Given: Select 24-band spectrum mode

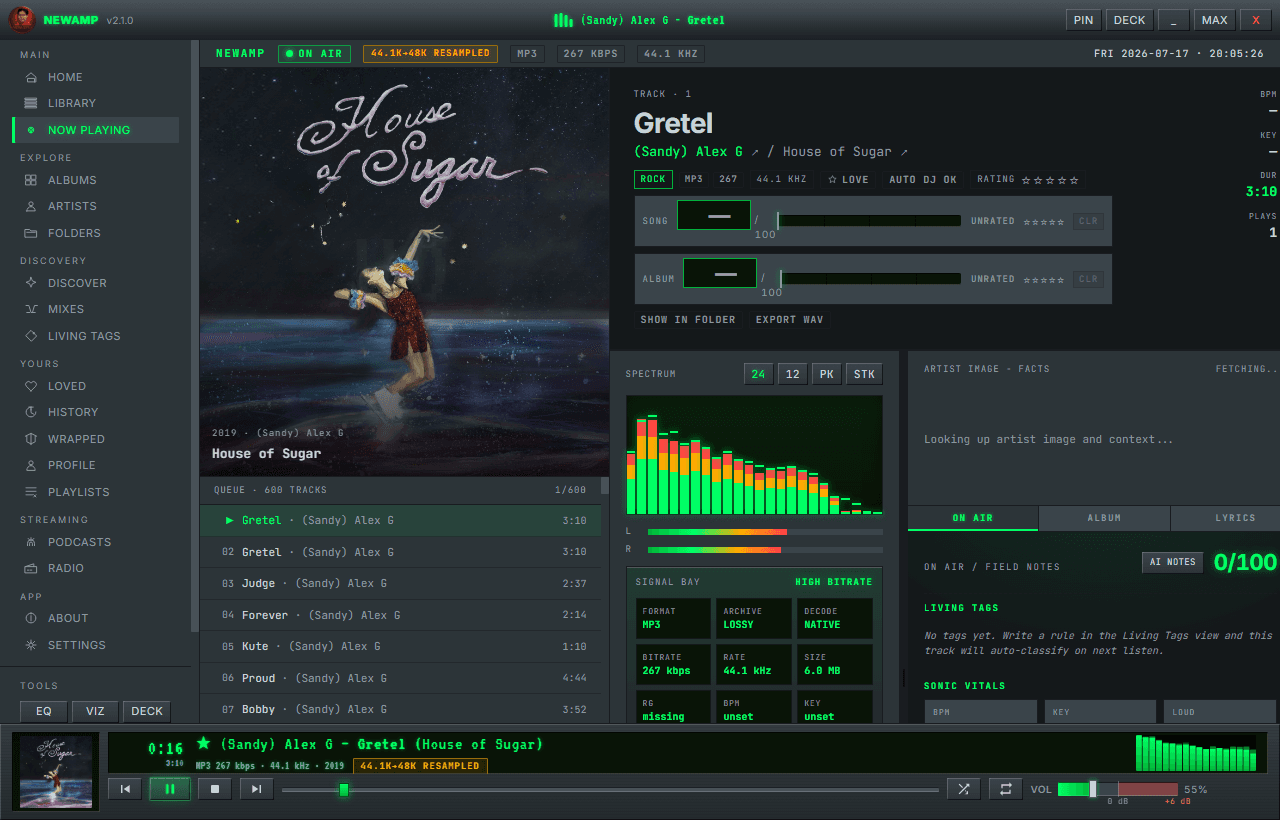Looking at the screenshot, I should pos(758,374).
